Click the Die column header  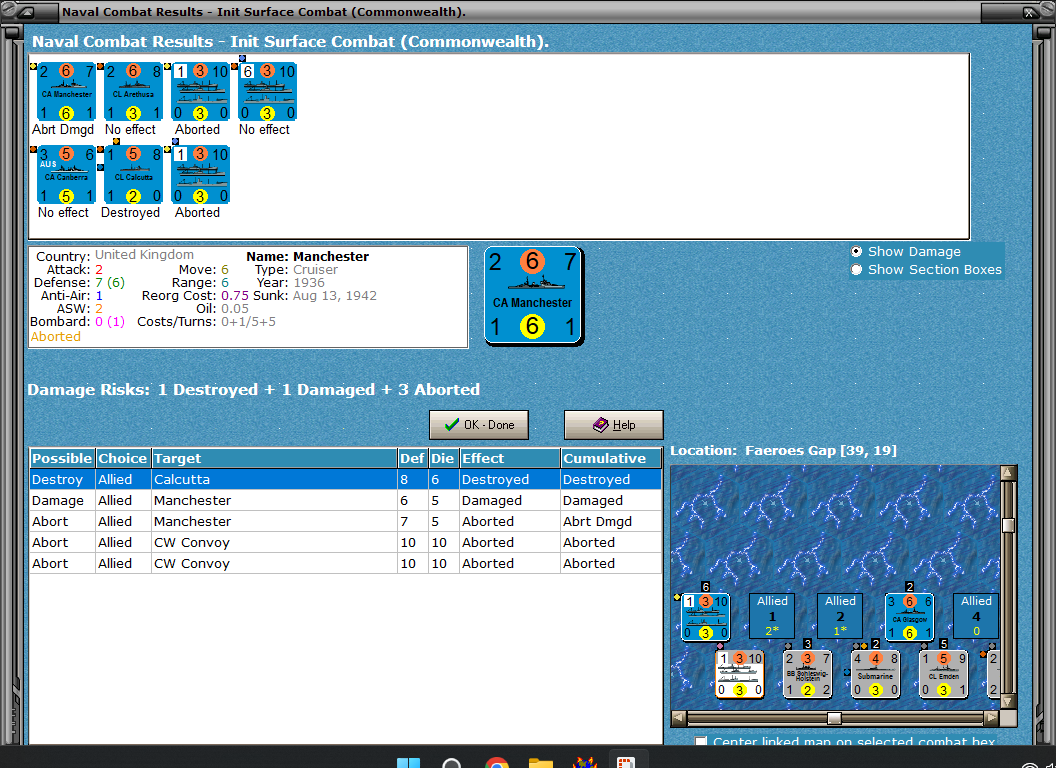coord(443,458)
